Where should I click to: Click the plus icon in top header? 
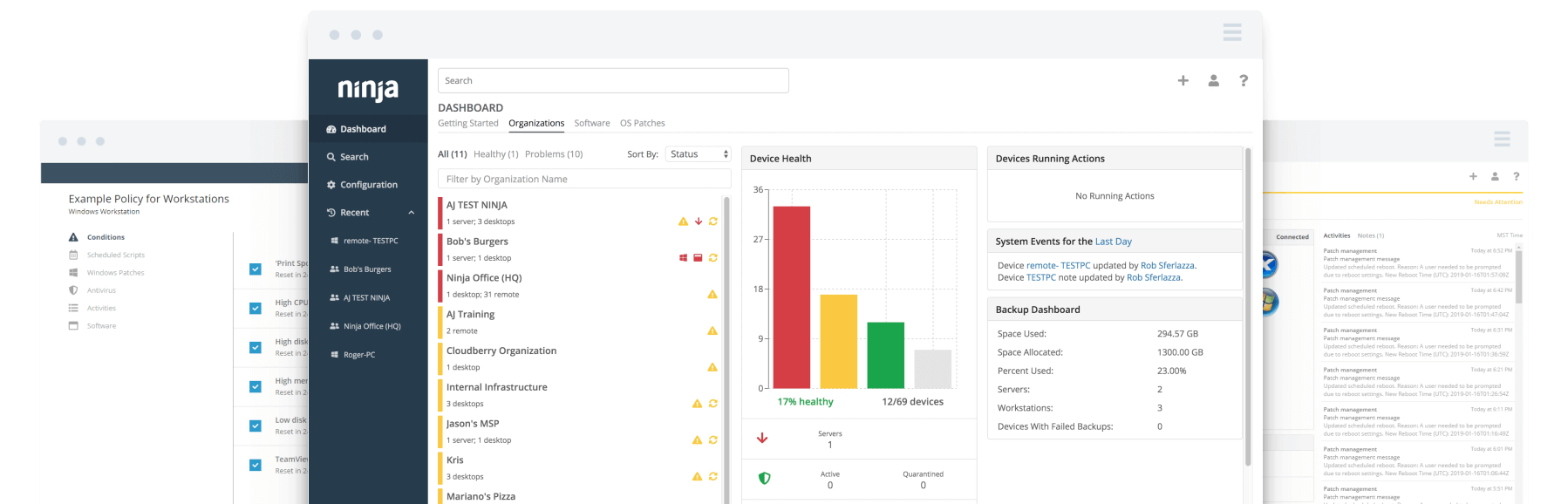tap(1183, 80)
